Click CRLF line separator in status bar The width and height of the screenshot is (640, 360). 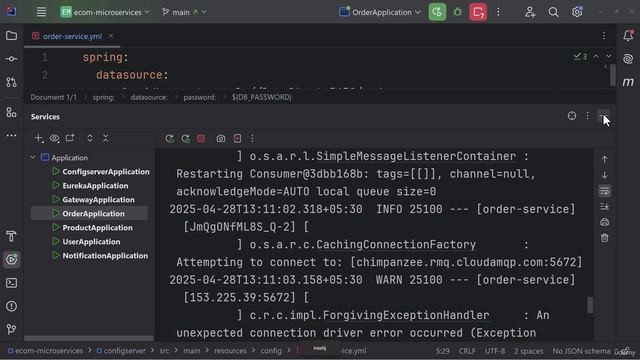[x=467, y=351]
